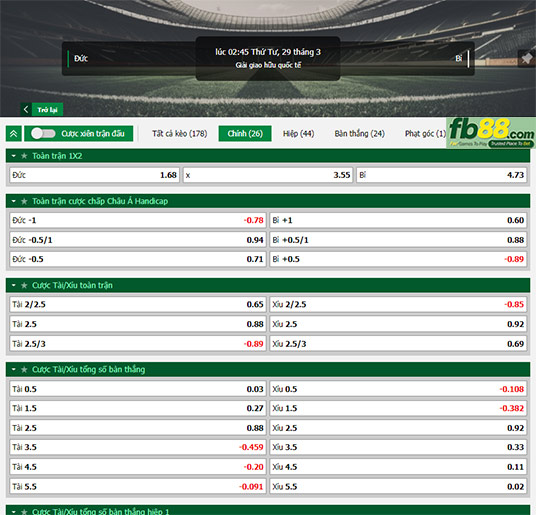Star the Cược Tài/Xỉu toàn trận section
Image resolution: width=536 pixels, height=515 pixels.
pos(24,285)
